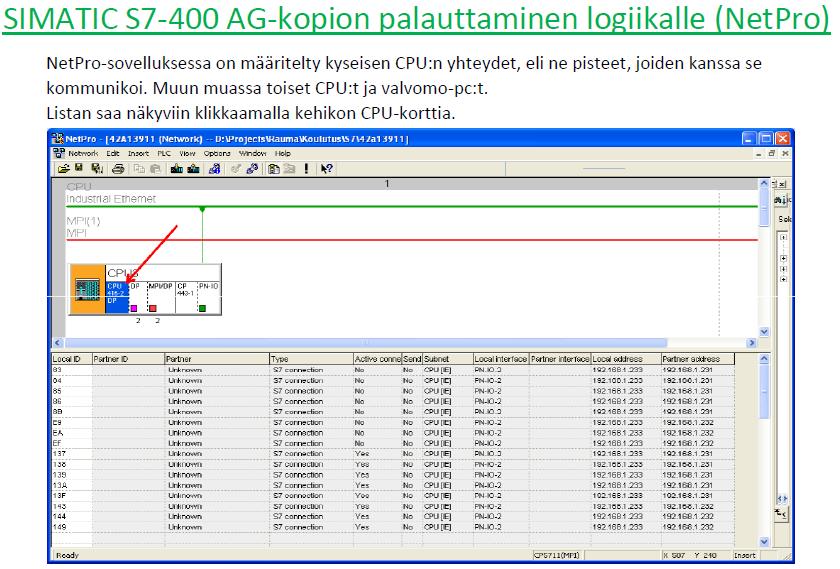Screen dimensions: 840x569
Task: Click the Copy toolbar icon
Action: [139, 169]
